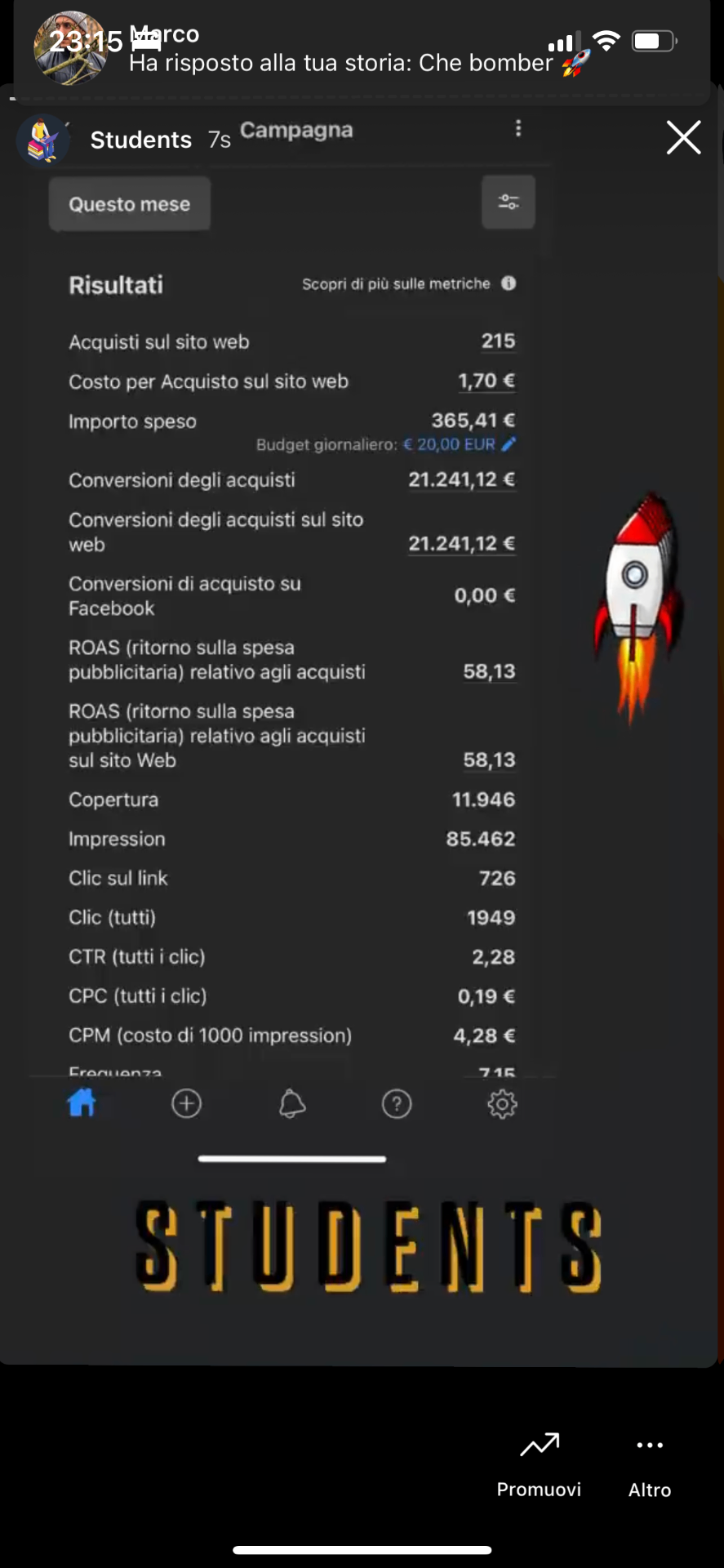
Task: Open the help question mark icon
Action: 397,1104
